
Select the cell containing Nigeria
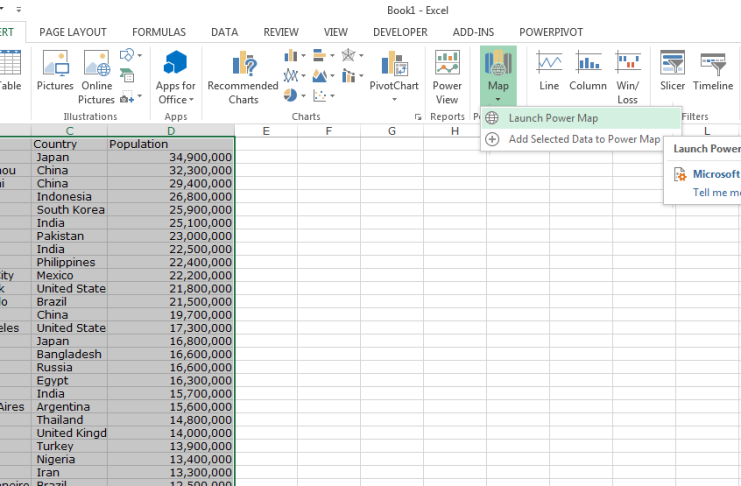tap(69, 459)
